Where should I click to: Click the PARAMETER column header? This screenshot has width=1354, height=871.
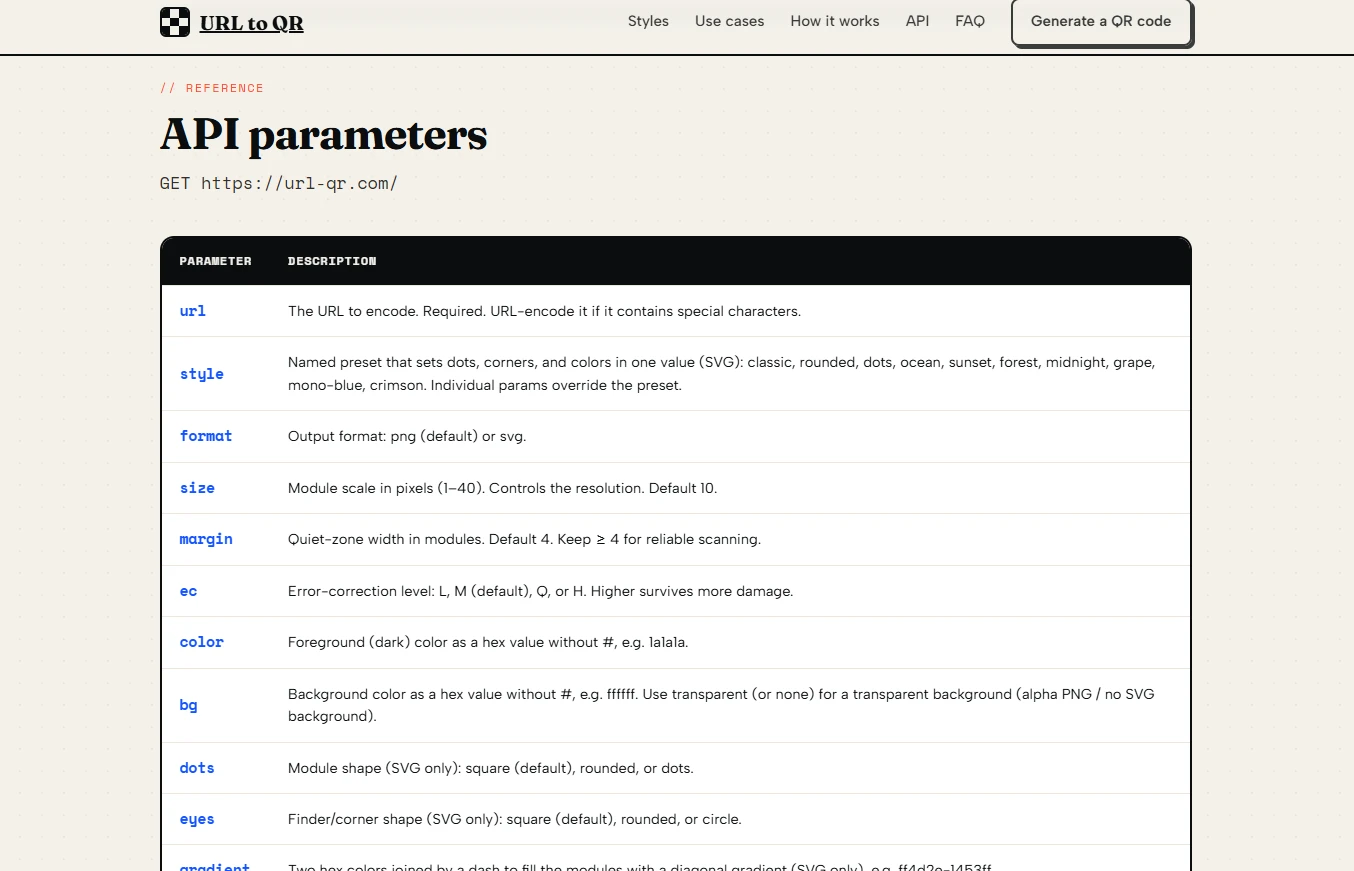pyautogui.click(x=216, y=261)
